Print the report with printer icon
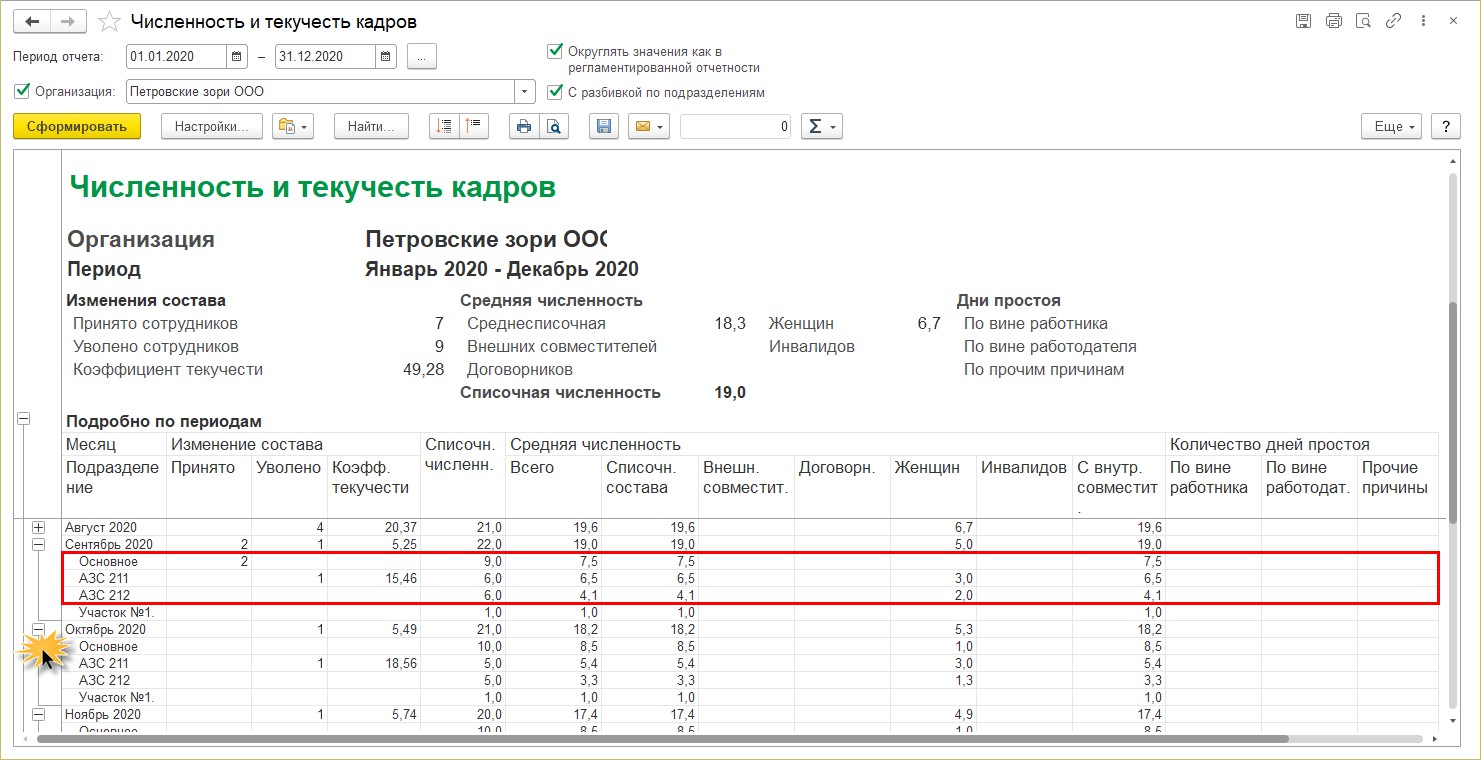Image resolution: width=1481 pixels, height=760 pixels. tap(524, 126)
